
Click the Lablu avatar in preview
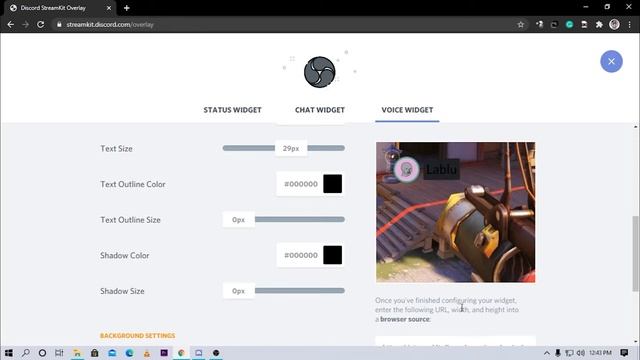(407, 169)
